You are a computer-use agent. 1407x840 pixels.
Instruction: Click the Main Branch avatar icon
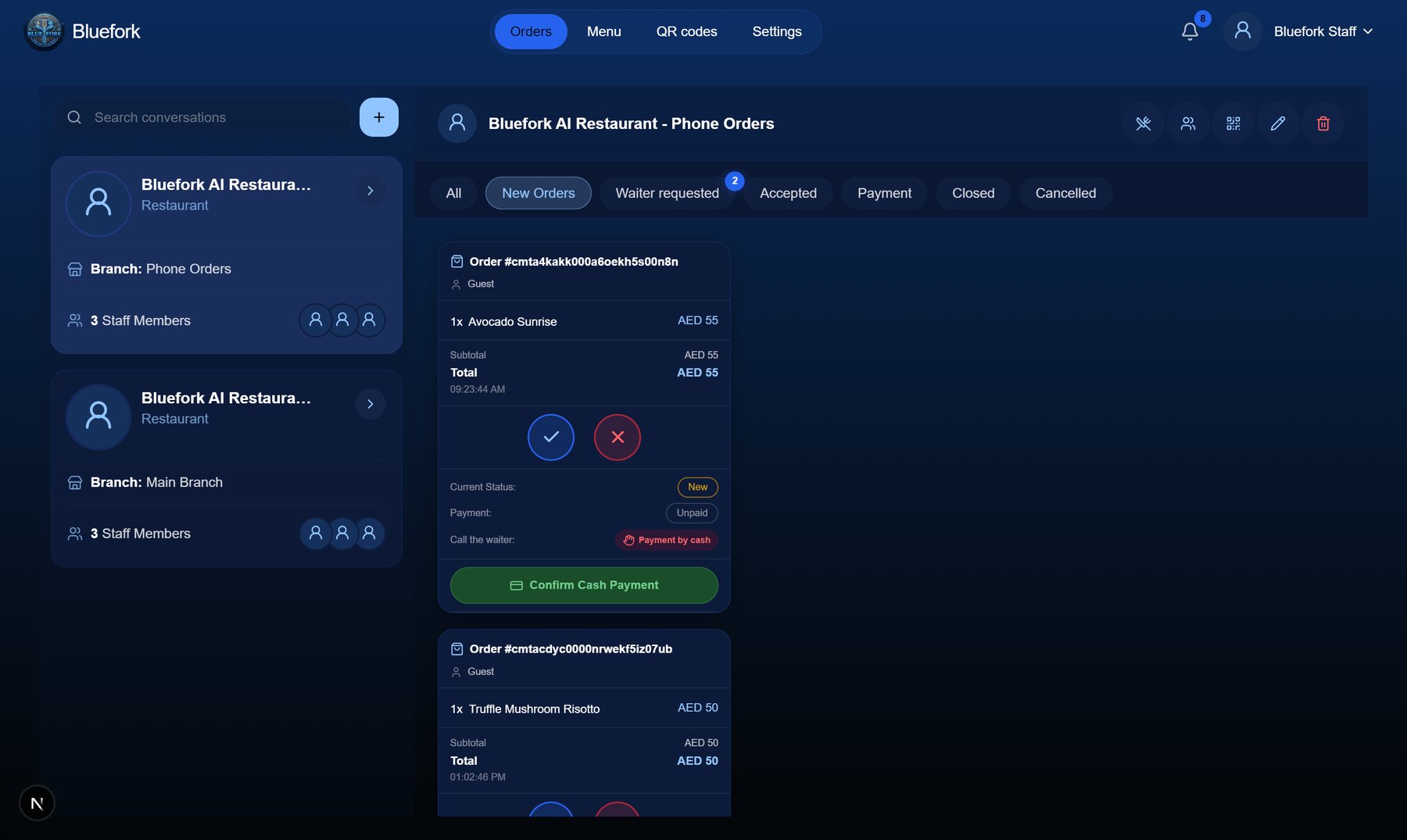(98, 416)
